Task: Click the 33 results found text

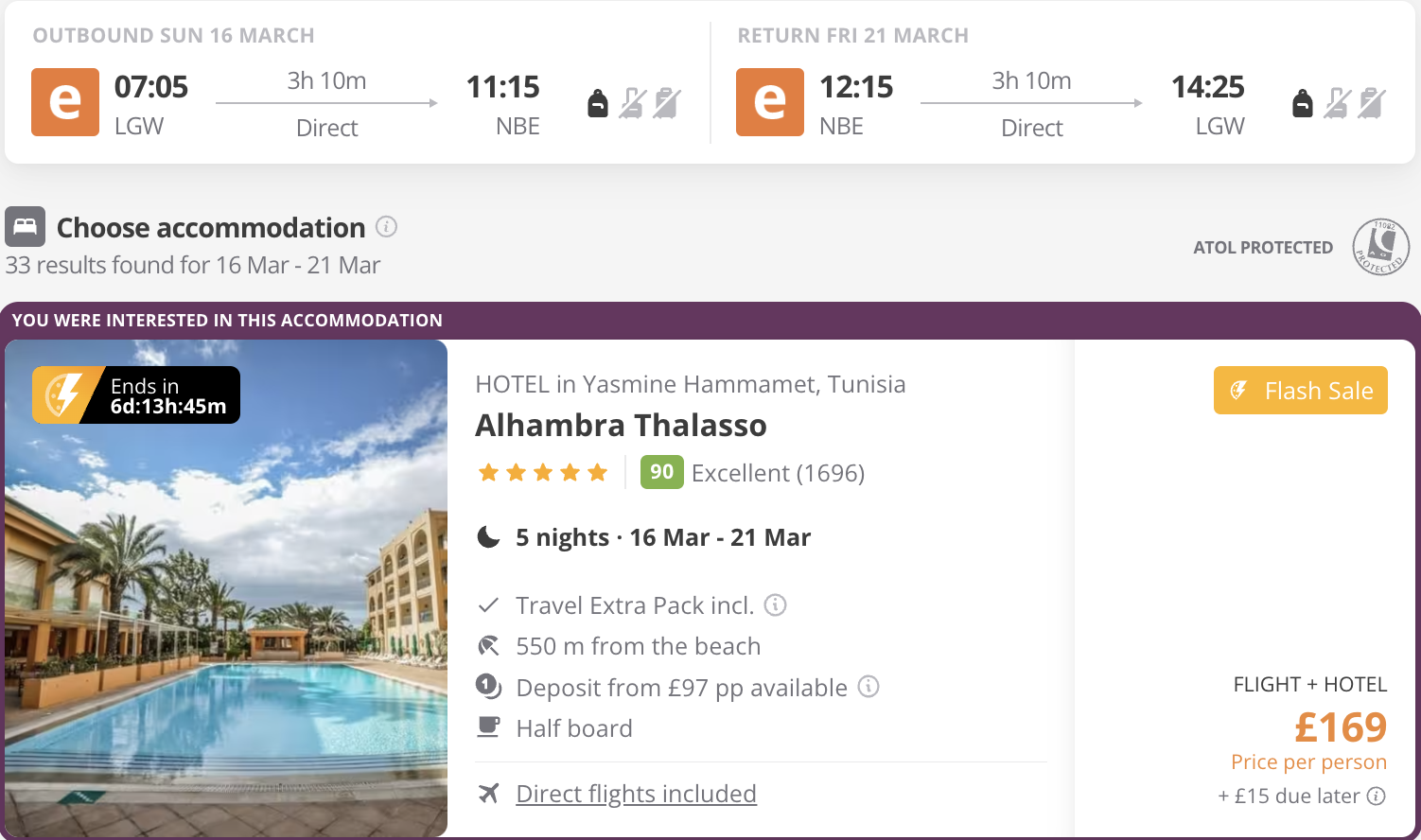Action: 193,265
